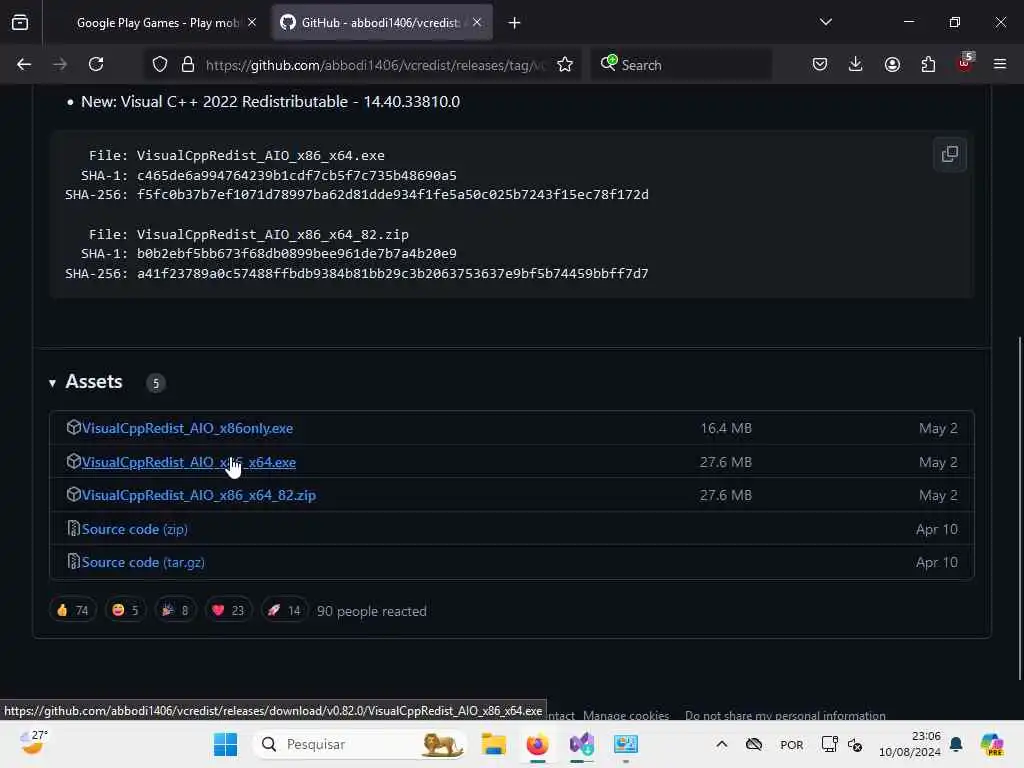This screenshot has height=768, width=1024.
Task: Collapse the Assets section triangle
Action: [x=52, y=383]
